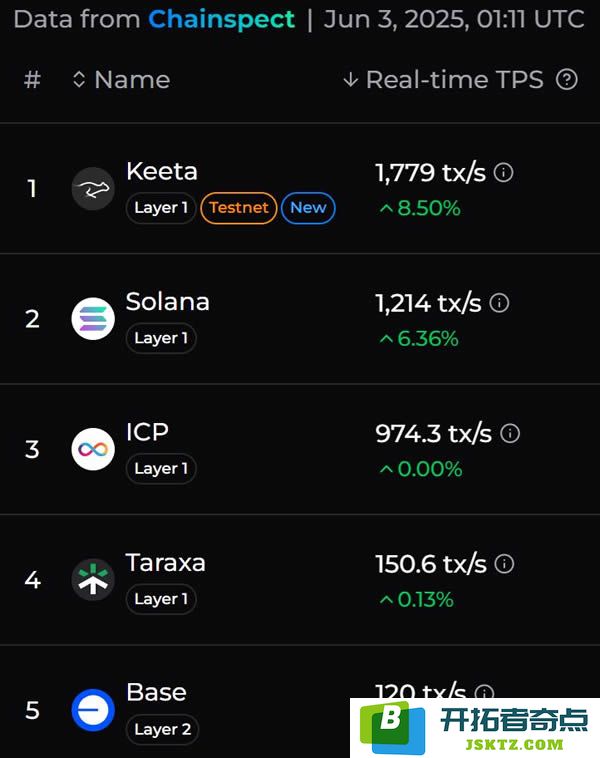
Task: Click the Solana logo icon
Action: point(93,319)
